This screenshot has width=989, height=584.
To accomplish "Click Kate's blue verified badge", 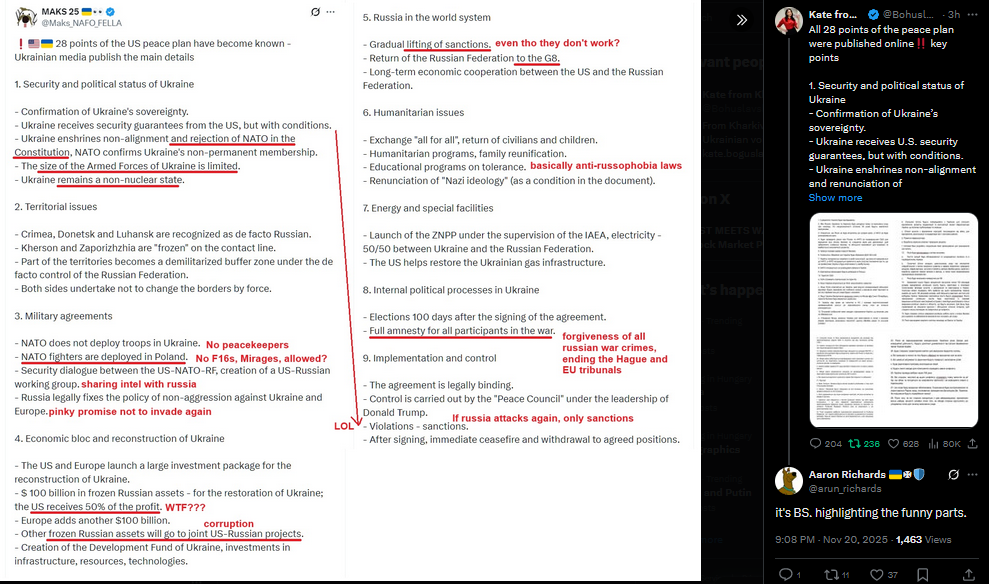I will pyautogui.click(x=874, y=14).
